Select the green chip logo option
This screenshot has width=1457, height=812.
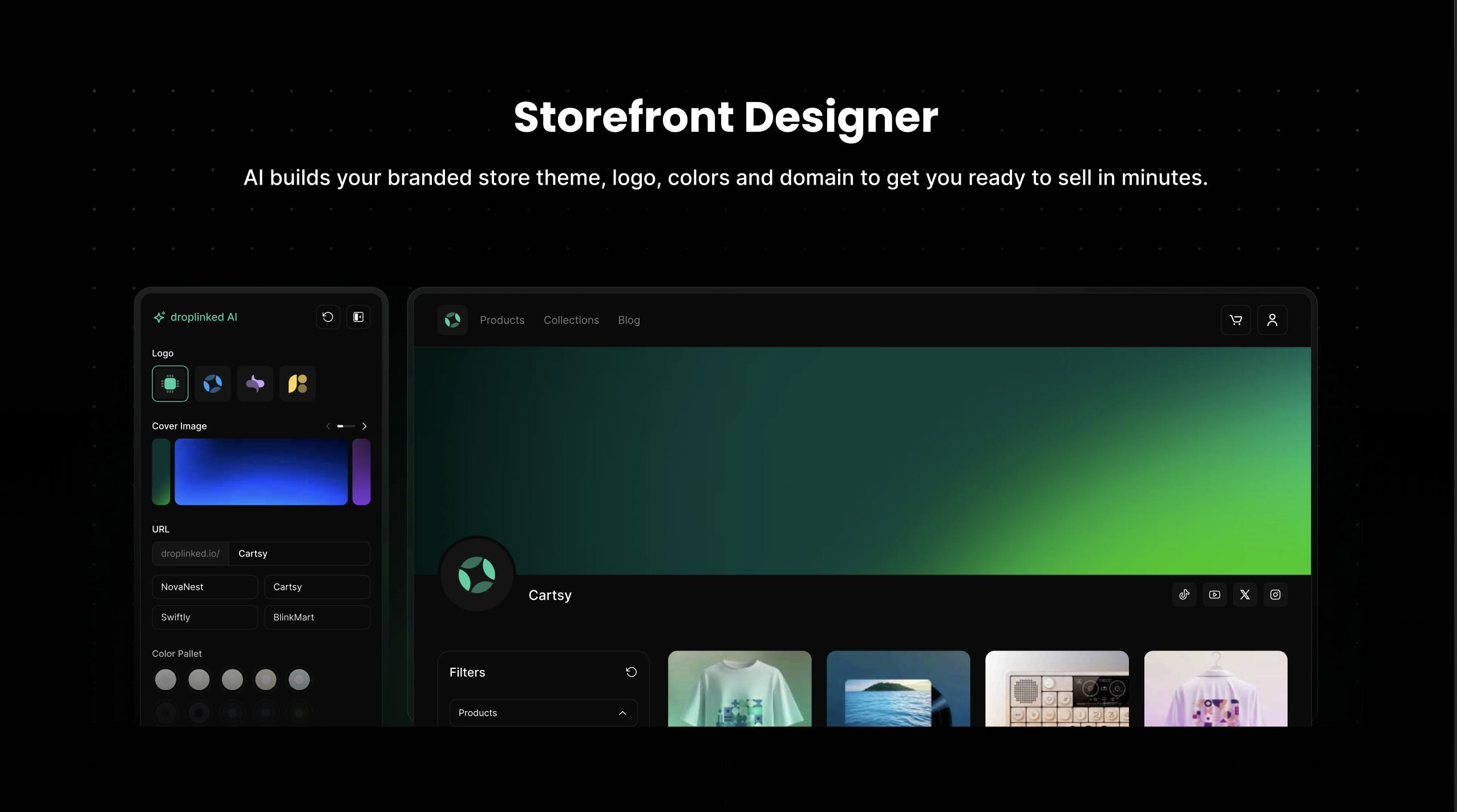(170, 384)
